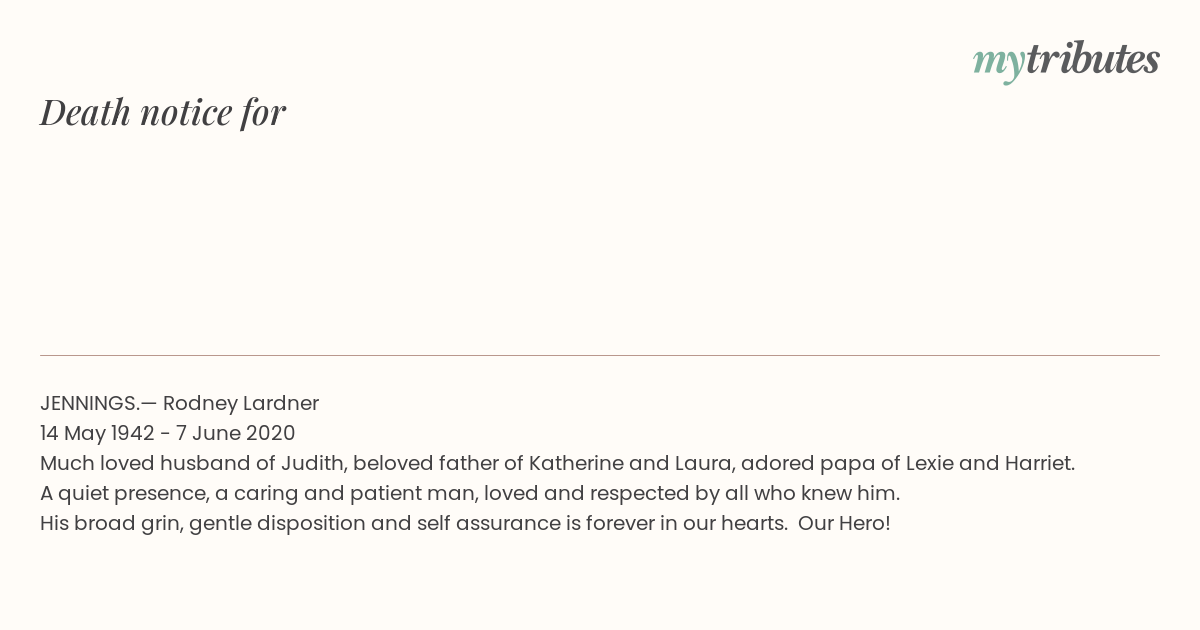1200x630 pixels.
Task: Click the birth date "14 May 1942"
Action: (x=97, y=434)
